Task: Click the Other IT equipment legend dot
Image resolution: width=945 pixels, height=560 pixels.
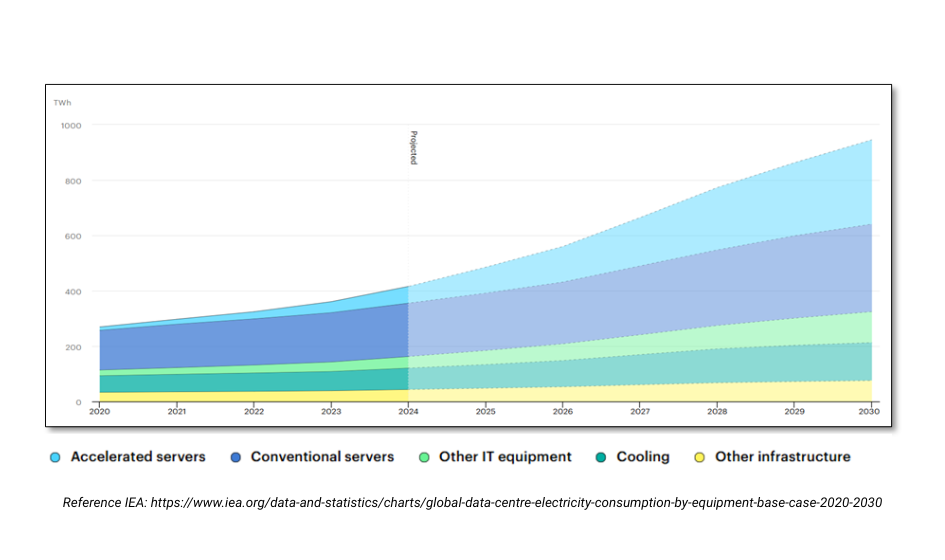Action: pos(424,457)
